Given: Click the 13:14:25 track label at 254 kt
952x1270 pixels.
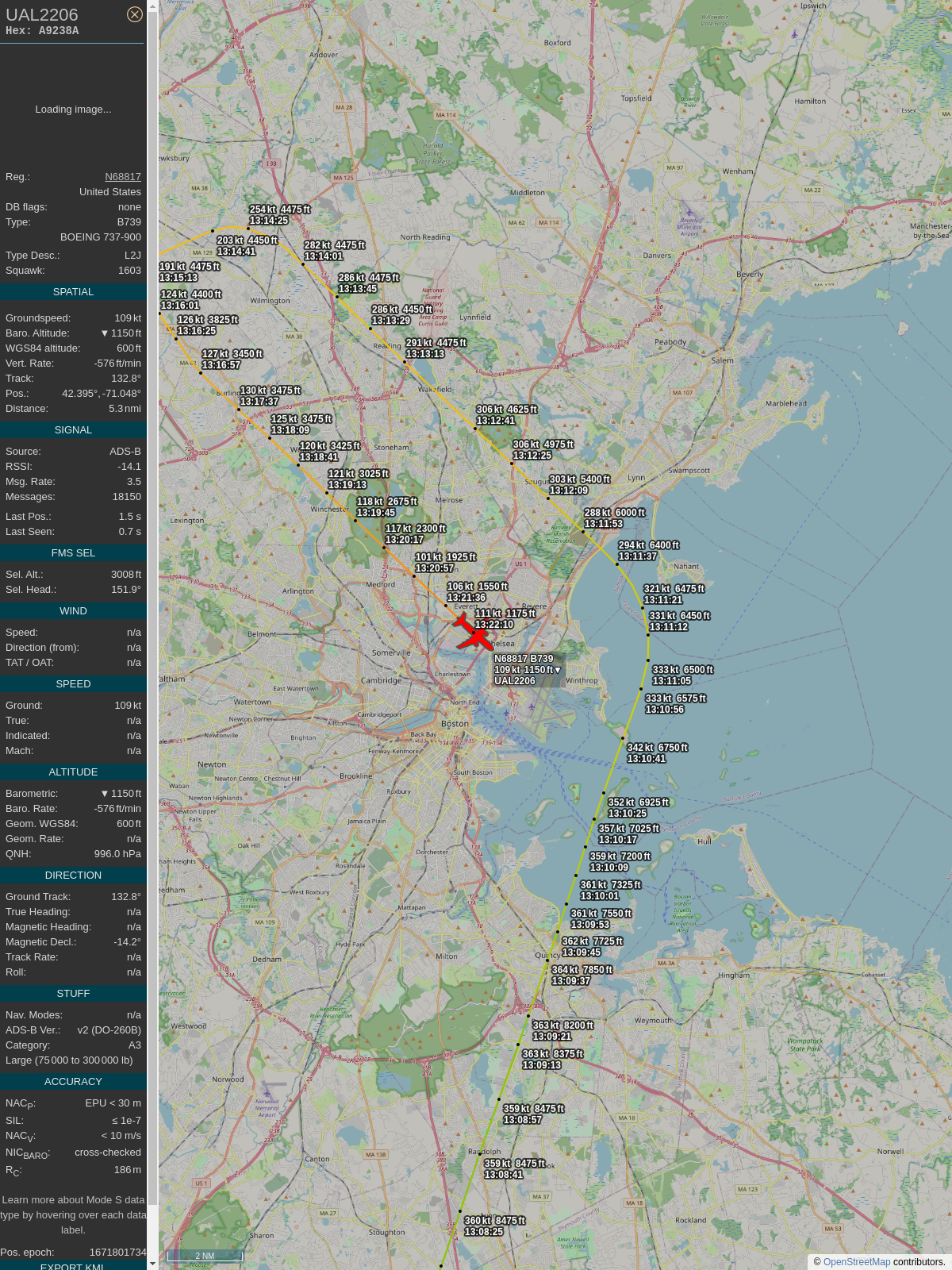Looking at the screenshot, I should pos(279,215).
